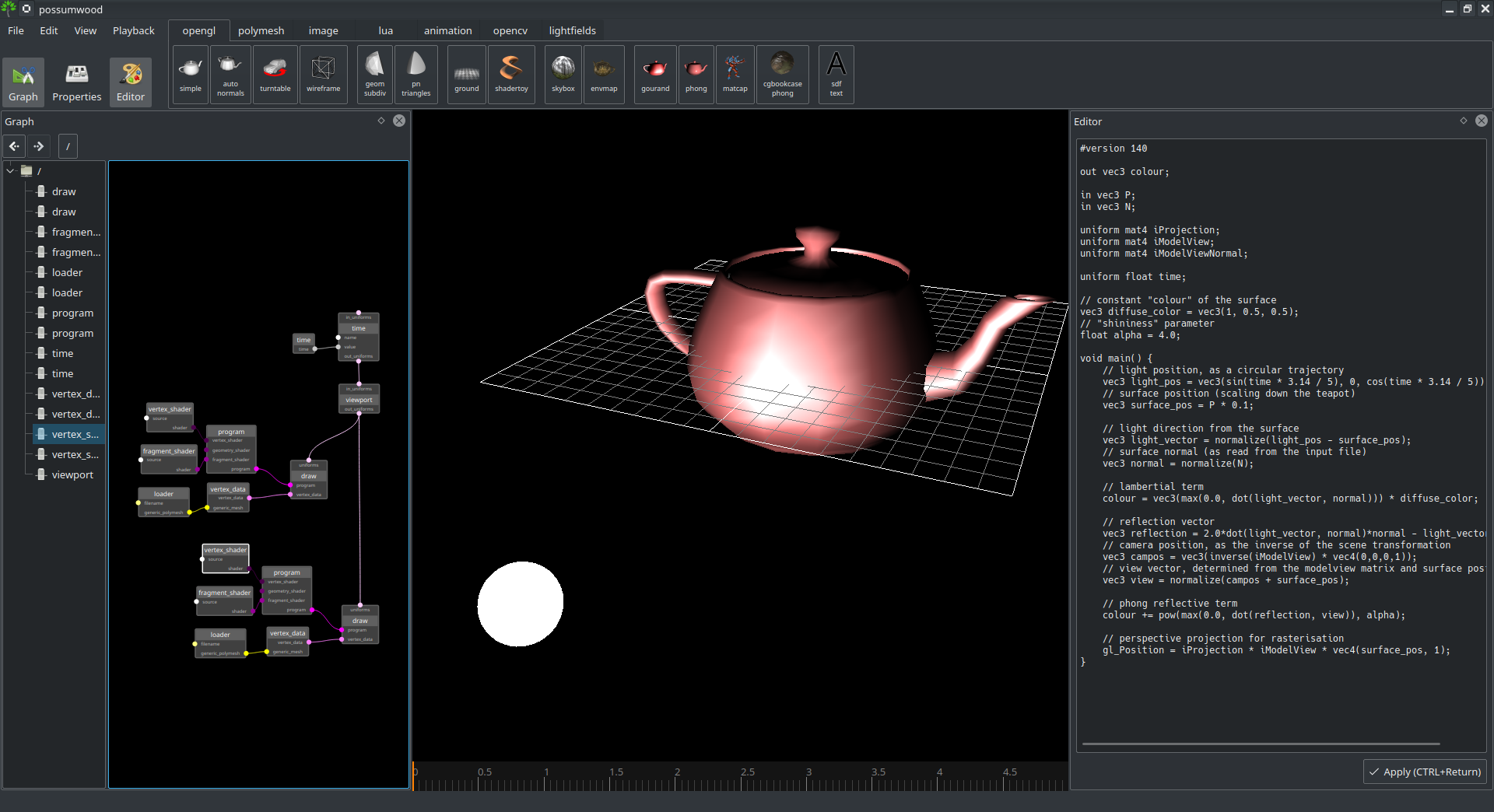Open the Playback menu
This screenshot has height=812, width=1494.
[133, 31]
